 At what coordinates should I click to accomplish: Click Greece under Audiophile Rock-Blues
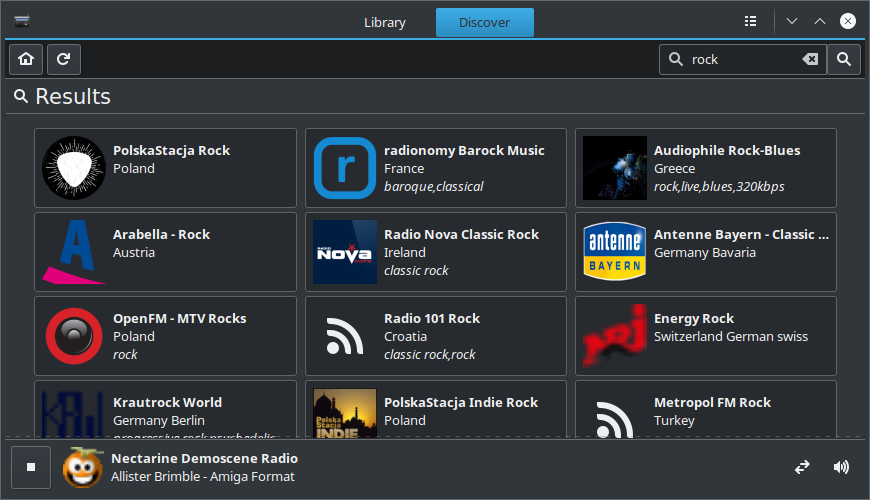click(x=674, y=168)
